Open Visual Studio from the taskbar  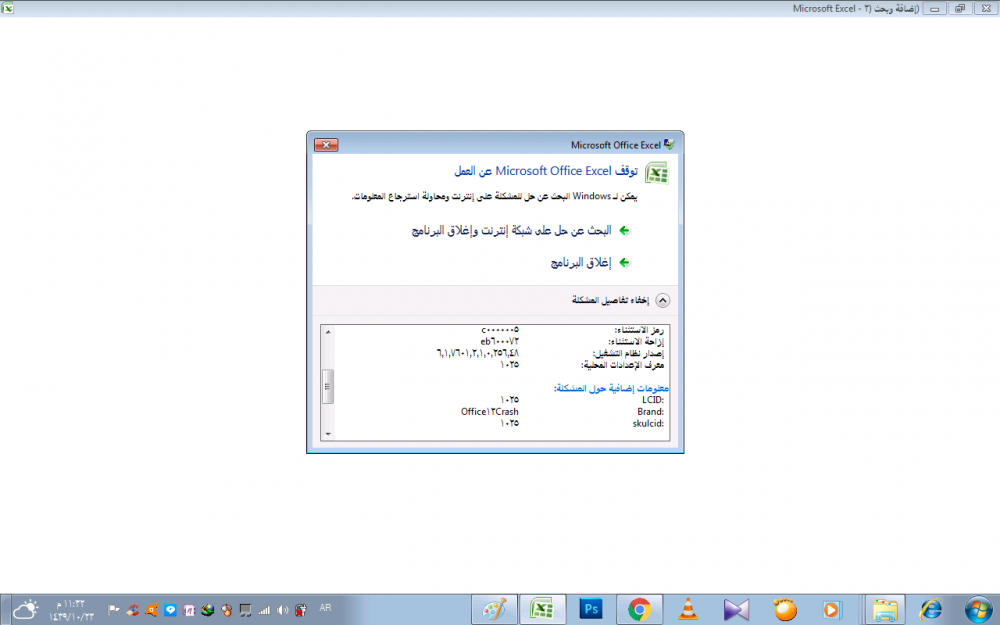[736, 609]
